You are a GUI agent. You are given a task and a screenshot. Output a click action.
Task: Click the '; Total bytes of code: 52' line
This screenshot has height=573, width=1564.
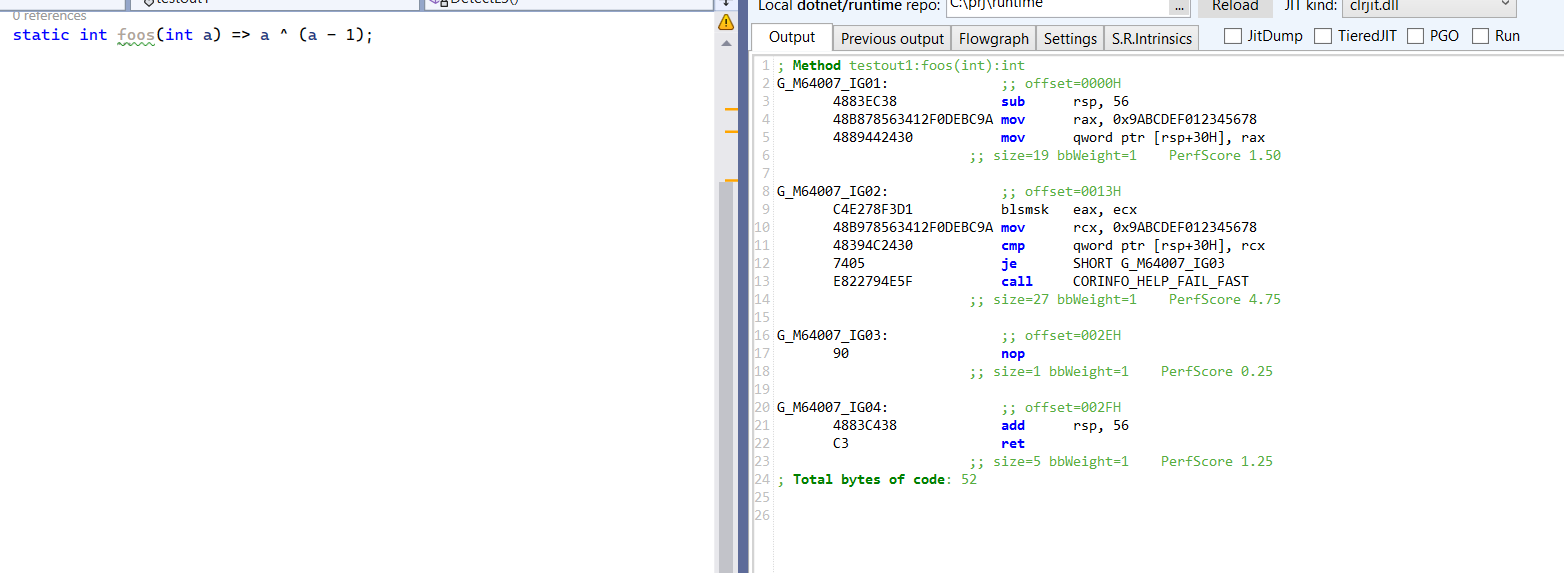(x=877, y=479)
